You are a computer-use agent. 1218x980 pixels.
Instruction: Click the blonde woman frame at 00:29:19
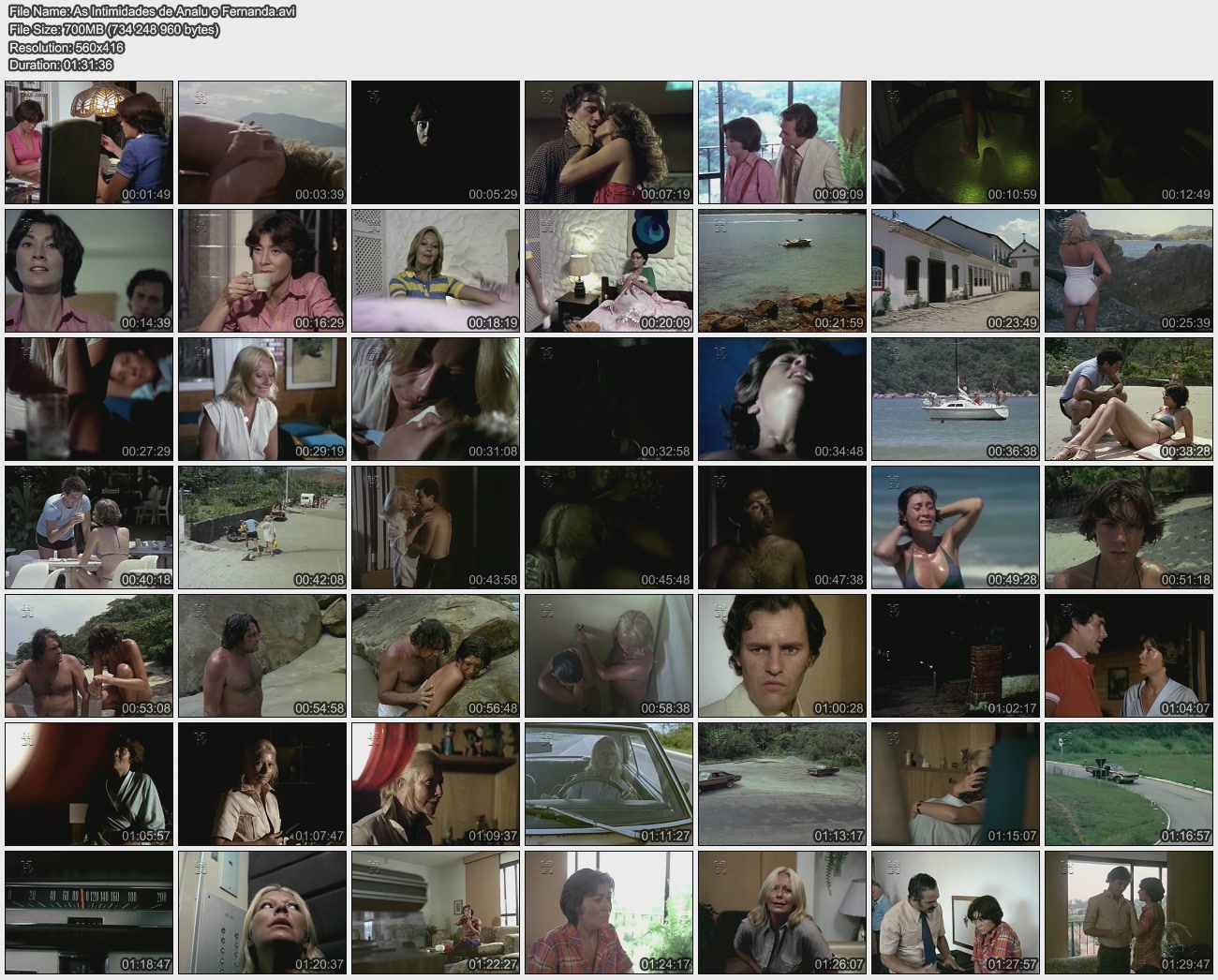tap(262, 399)
